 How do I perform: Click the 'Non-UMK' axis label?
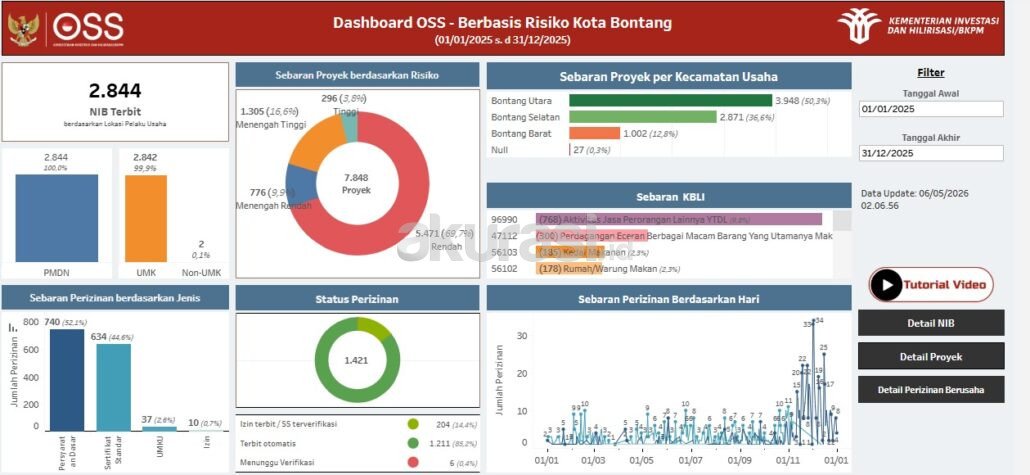(201, 272)
